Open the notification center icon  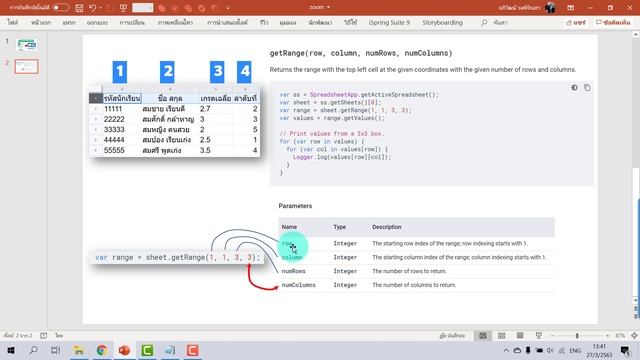click(624, 351)
